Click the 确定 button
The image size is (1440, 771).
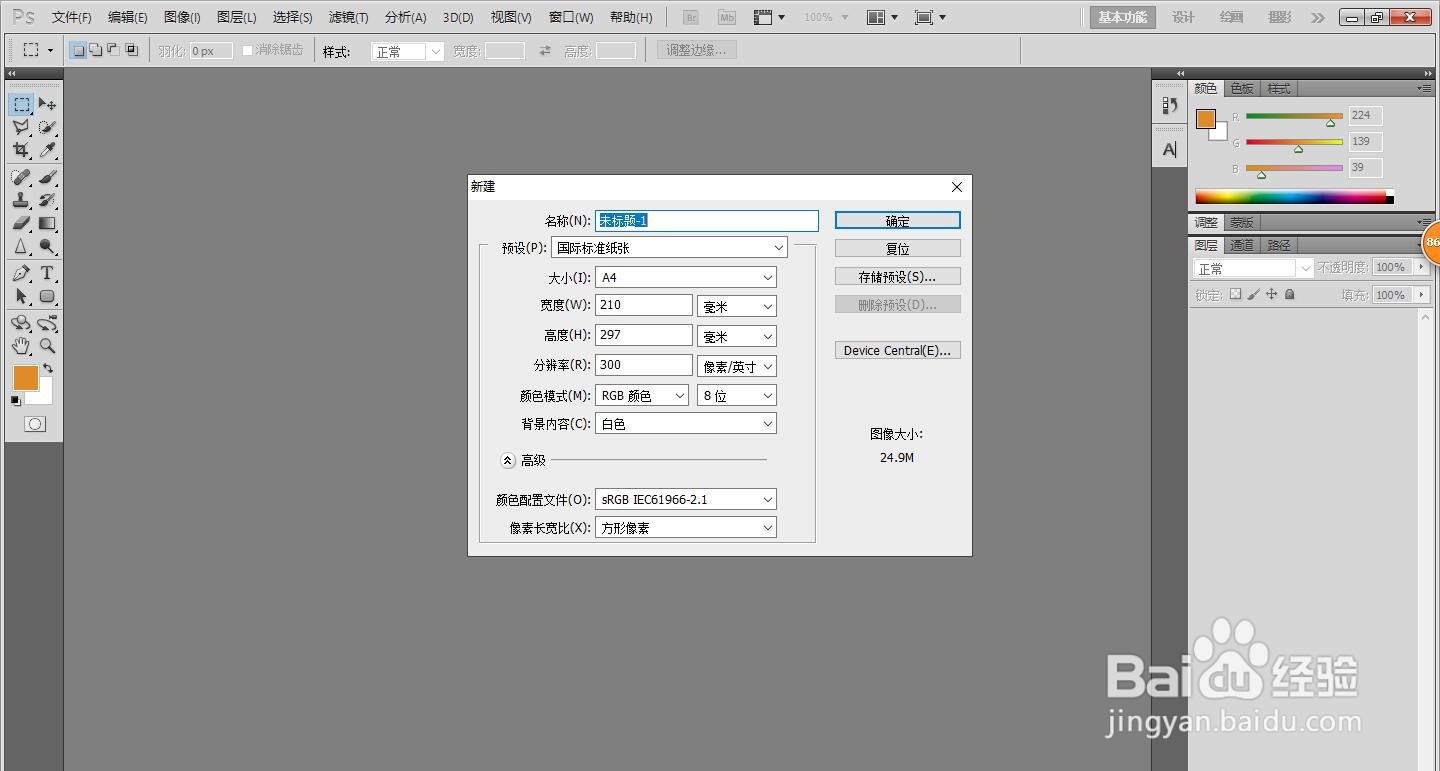898,221
